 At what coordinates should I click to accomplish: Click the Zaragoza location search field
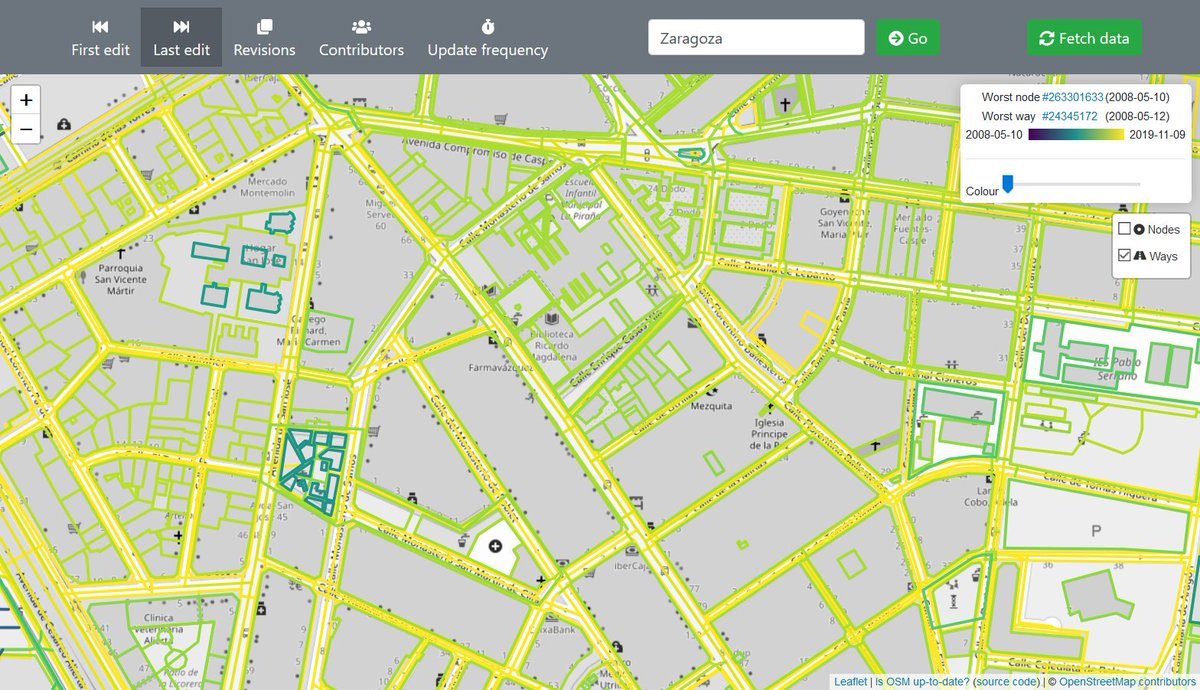pyautogui.click(x=756, y=38)
